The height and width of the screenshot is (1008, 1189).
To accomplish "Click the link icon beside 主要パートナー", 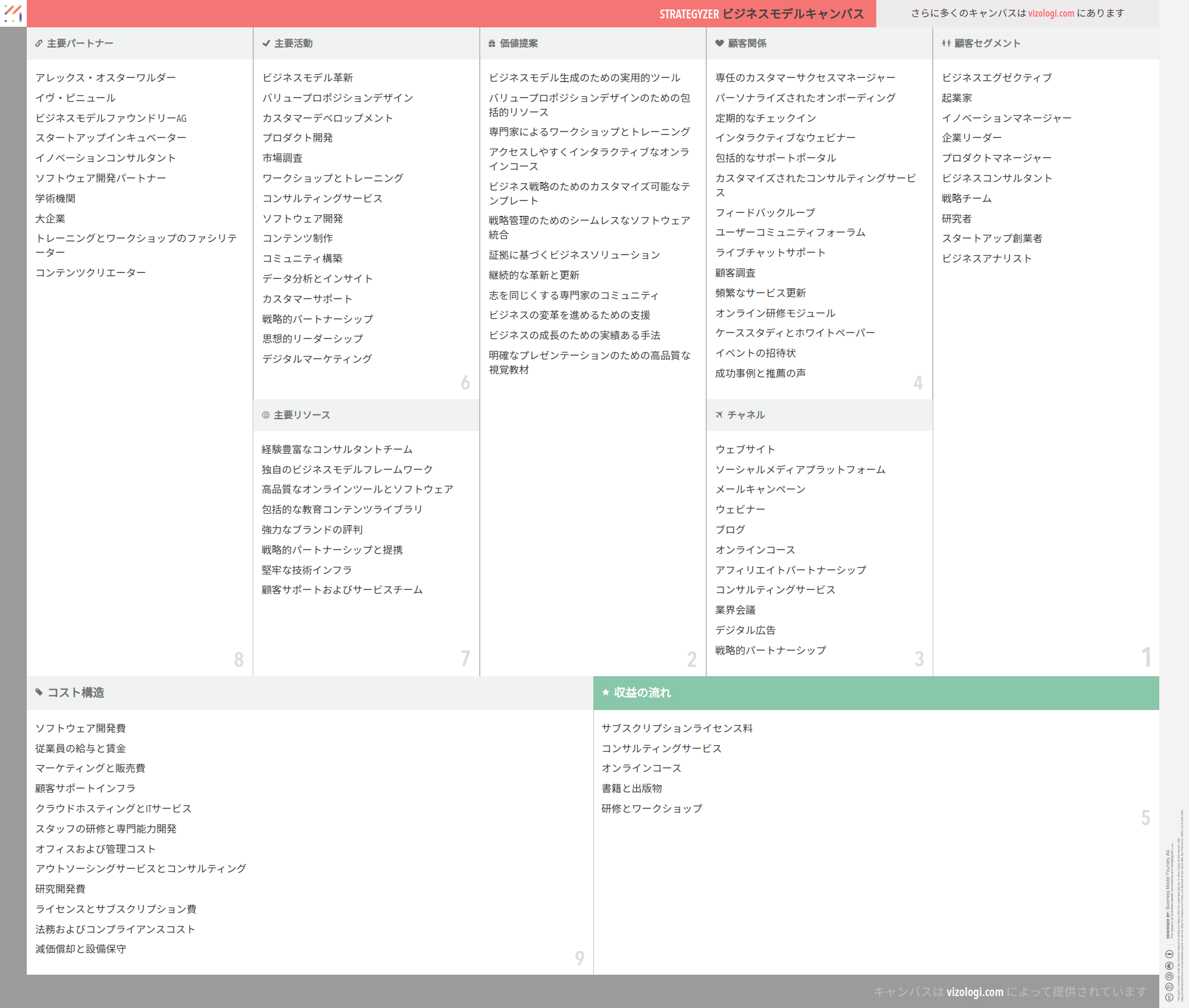I will click(39, 43).
